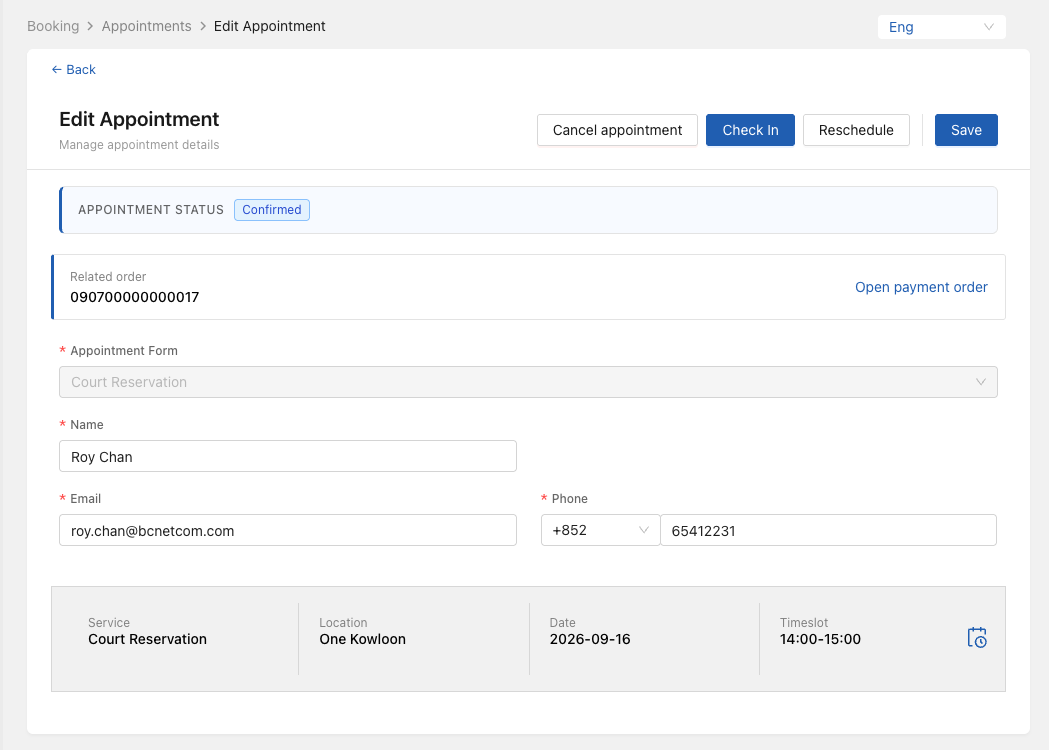Click the location value One Kowloon

click(362, 639)
